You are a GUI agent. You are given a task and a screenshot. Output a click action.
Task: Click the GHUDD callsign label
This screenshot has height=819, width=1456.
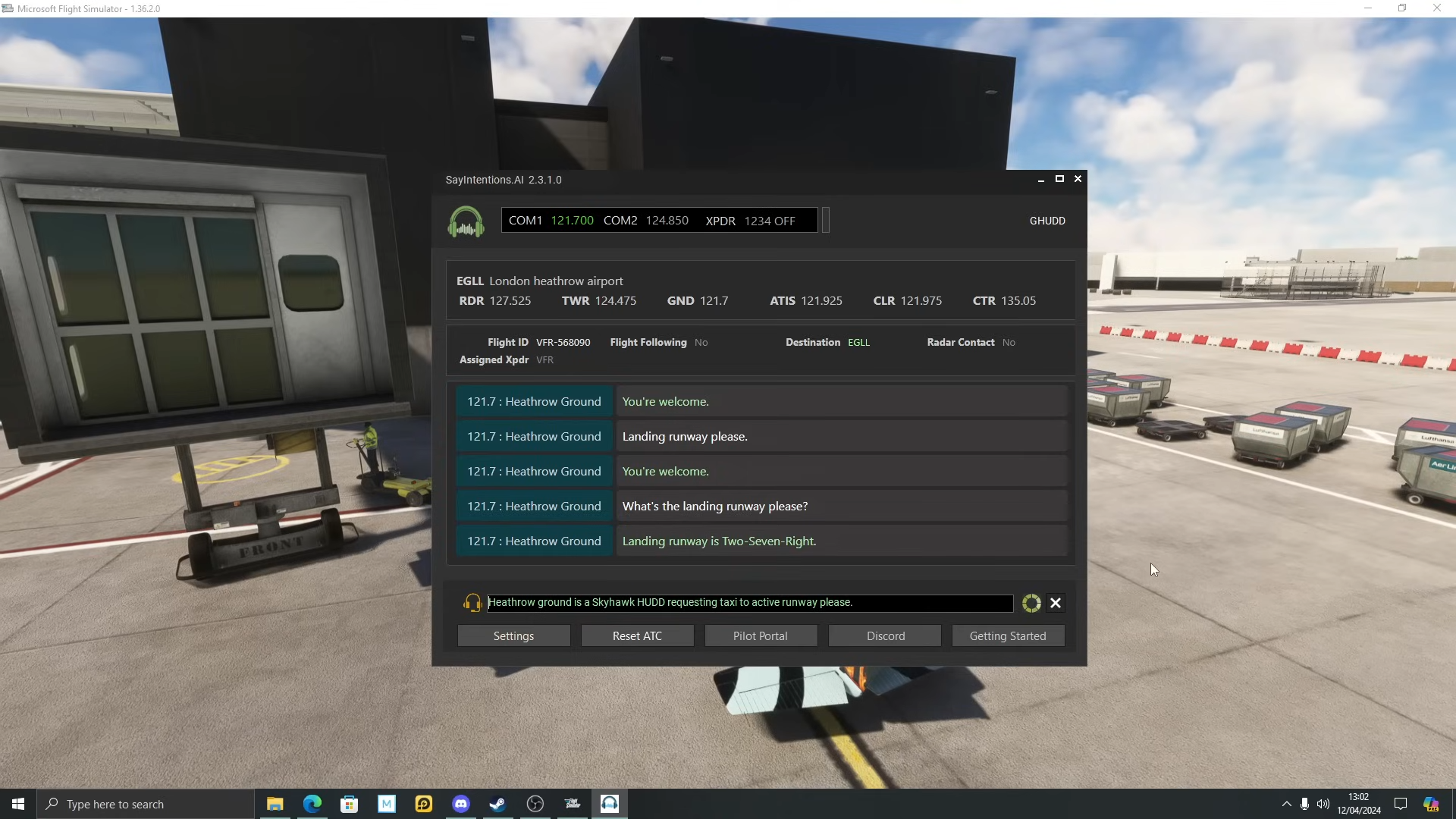click(x=1047, y=221)
